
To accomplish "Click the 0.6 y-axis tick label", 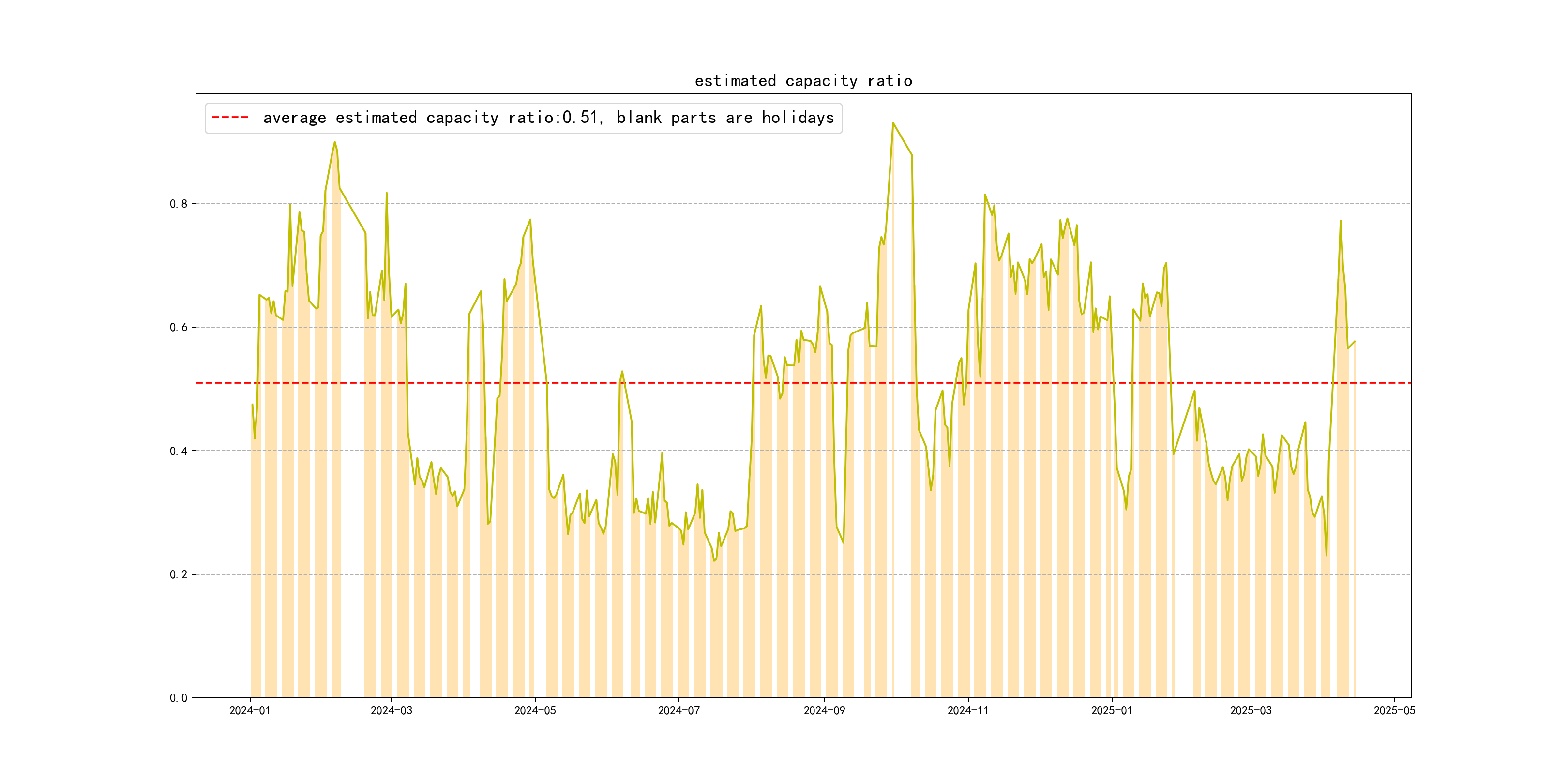I will pos(179,328).
